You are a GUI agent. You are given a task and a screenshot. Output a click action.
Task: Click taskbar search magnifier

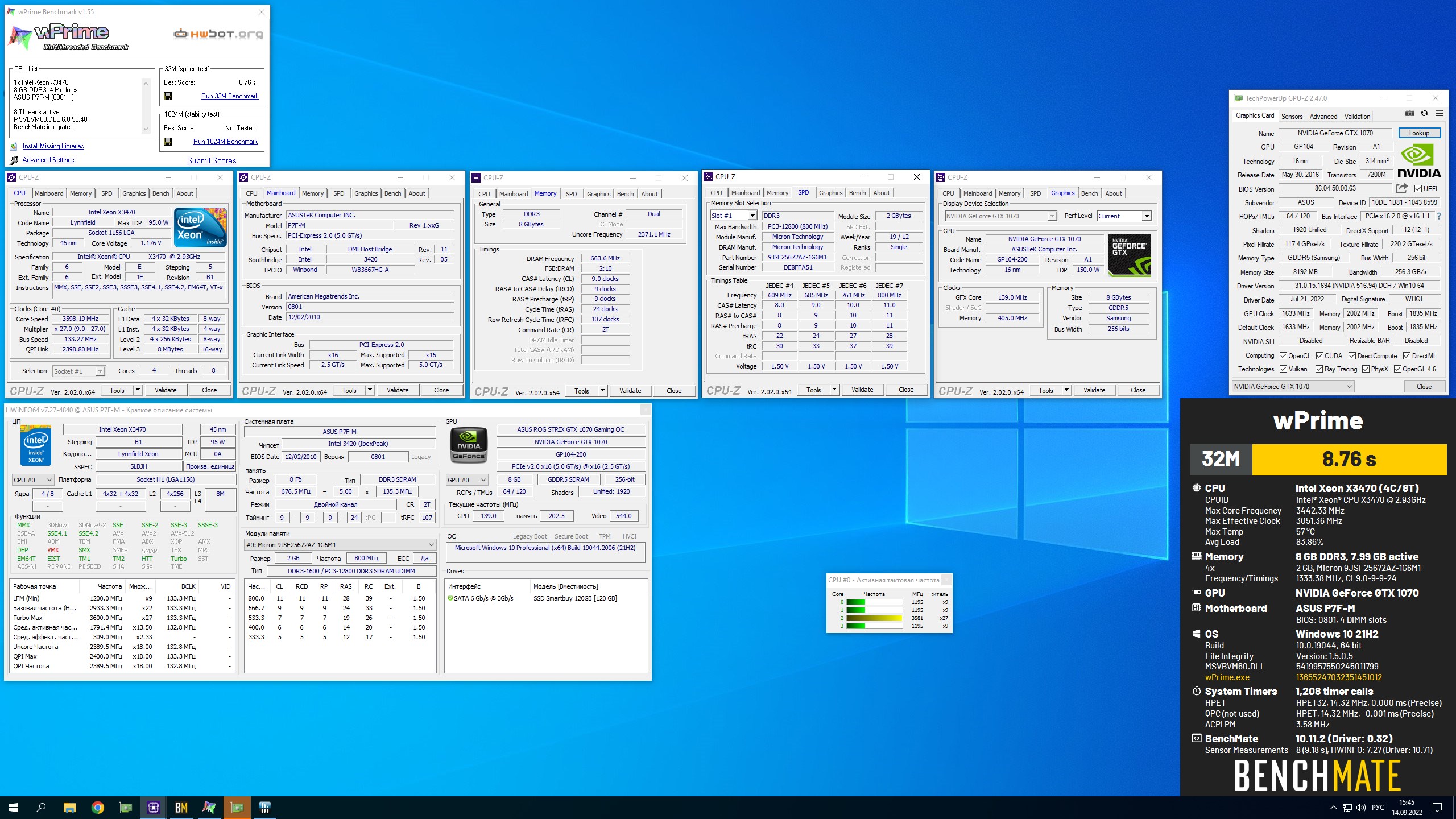pyautogui.click(x=41, y=807)
